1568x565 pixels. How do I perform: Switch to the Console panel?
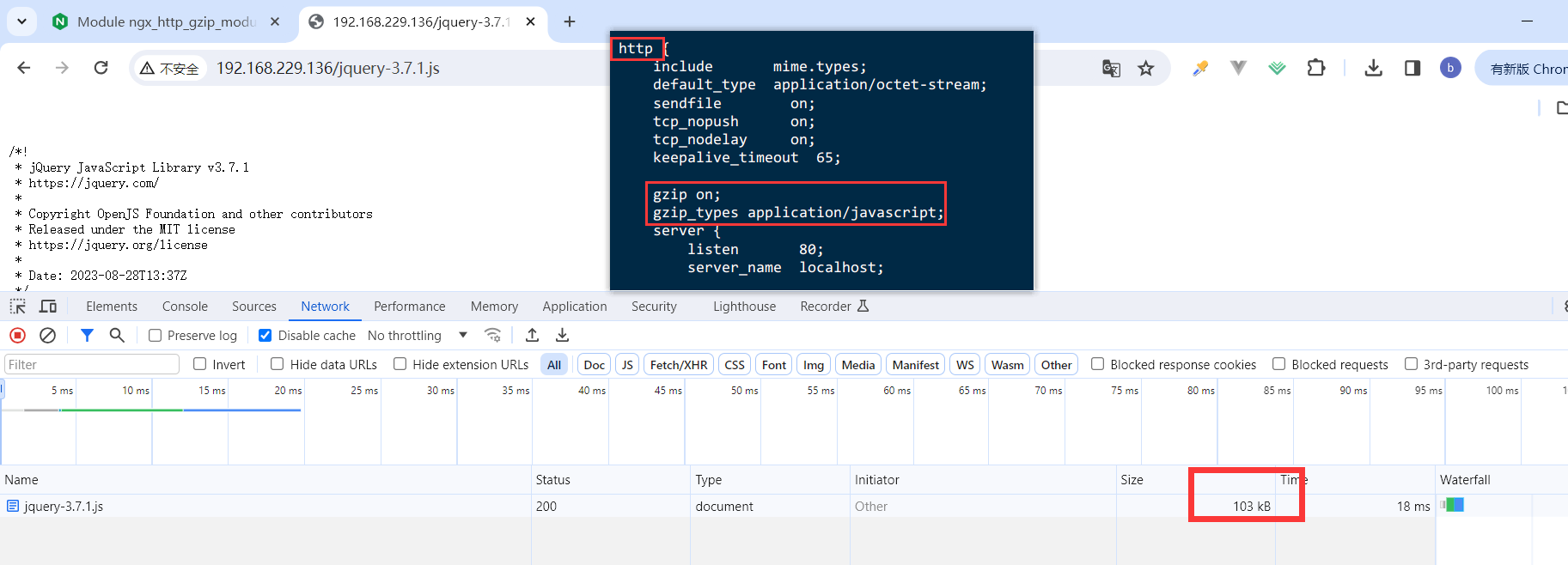pos(185,307)
